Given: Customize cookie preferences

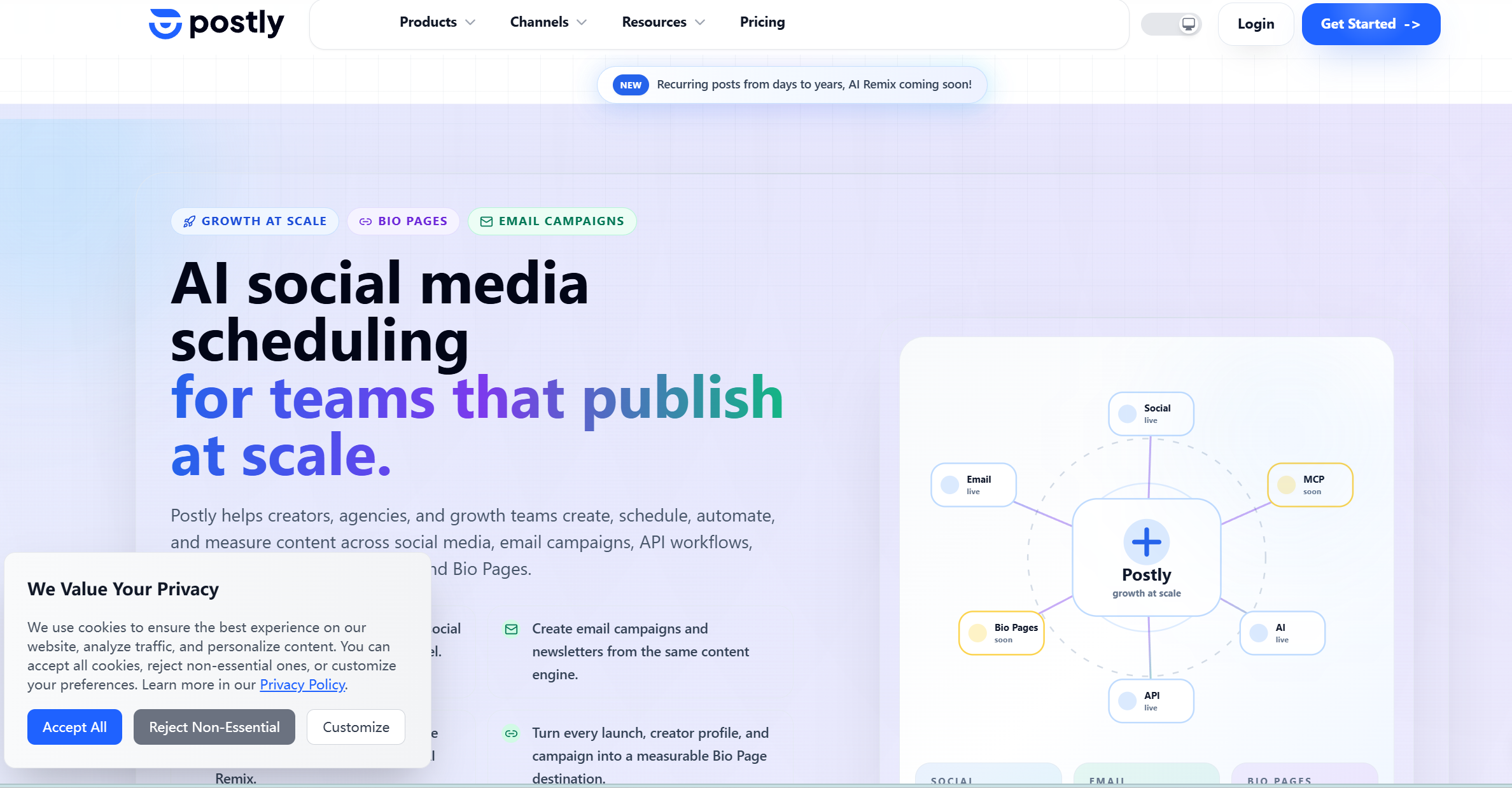Looking at the screenshot, I should [x=356, y=727].
